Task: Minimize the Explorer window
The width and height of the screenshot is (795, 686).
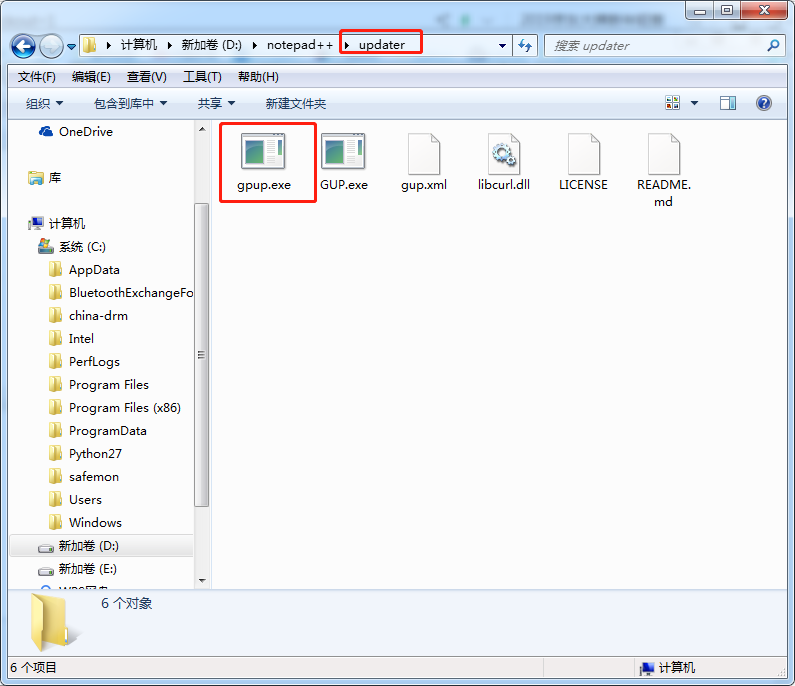Action: point(700,11)
